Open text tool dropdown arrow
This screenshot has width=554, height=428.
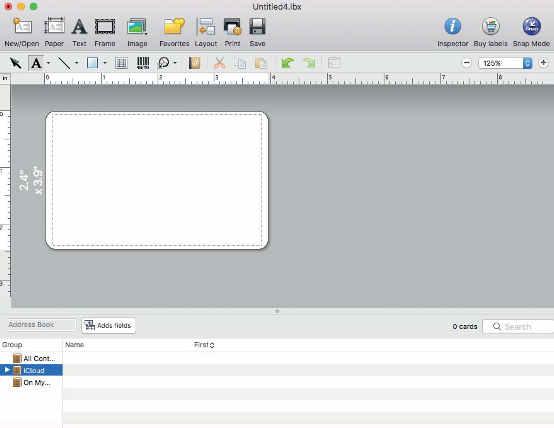[48, 63]
